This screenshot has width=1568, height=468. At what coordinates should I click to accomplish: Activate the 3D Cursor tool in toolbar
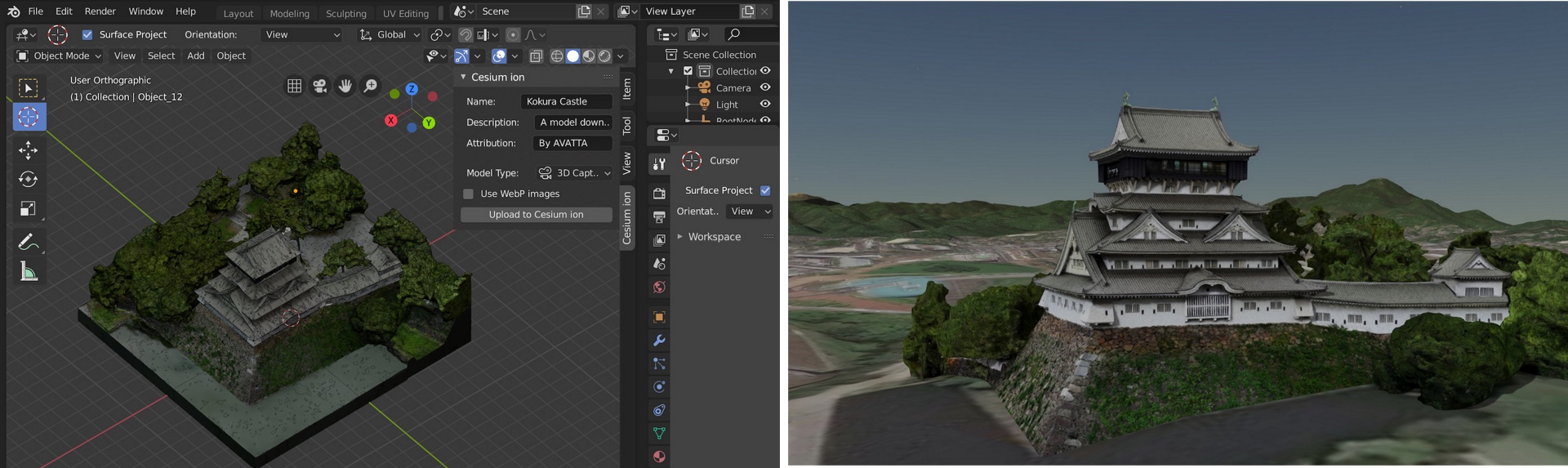point(29,117)
